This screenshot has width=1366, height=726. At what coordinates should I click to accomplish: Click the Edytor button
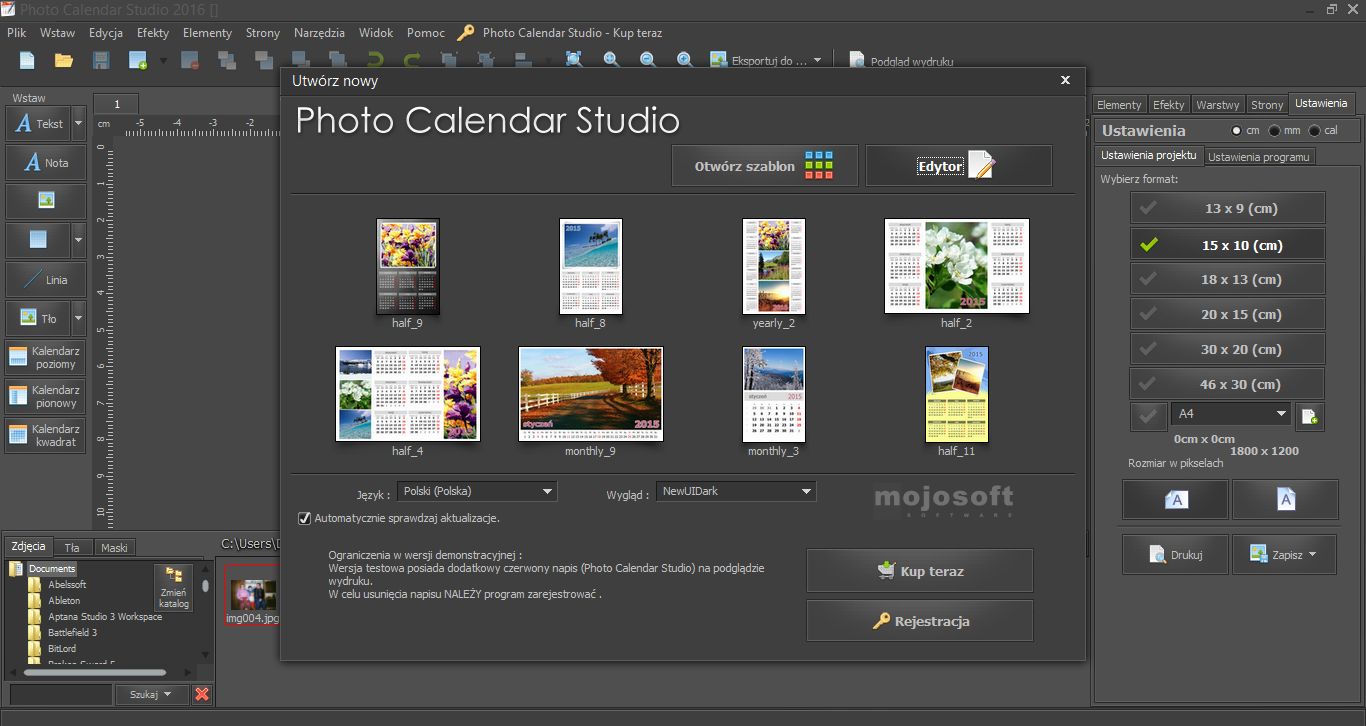click(958, 166)
